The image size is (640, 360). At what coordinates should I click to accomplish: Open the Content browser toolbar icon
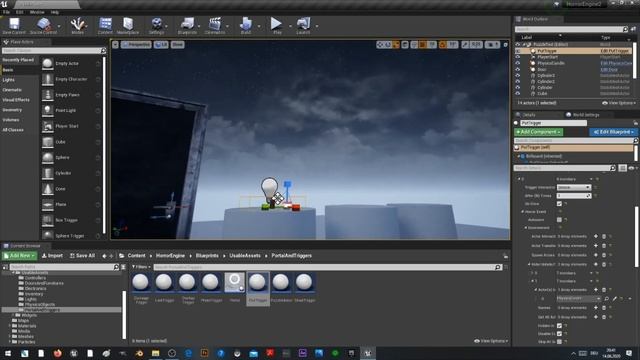coord(105,26)
